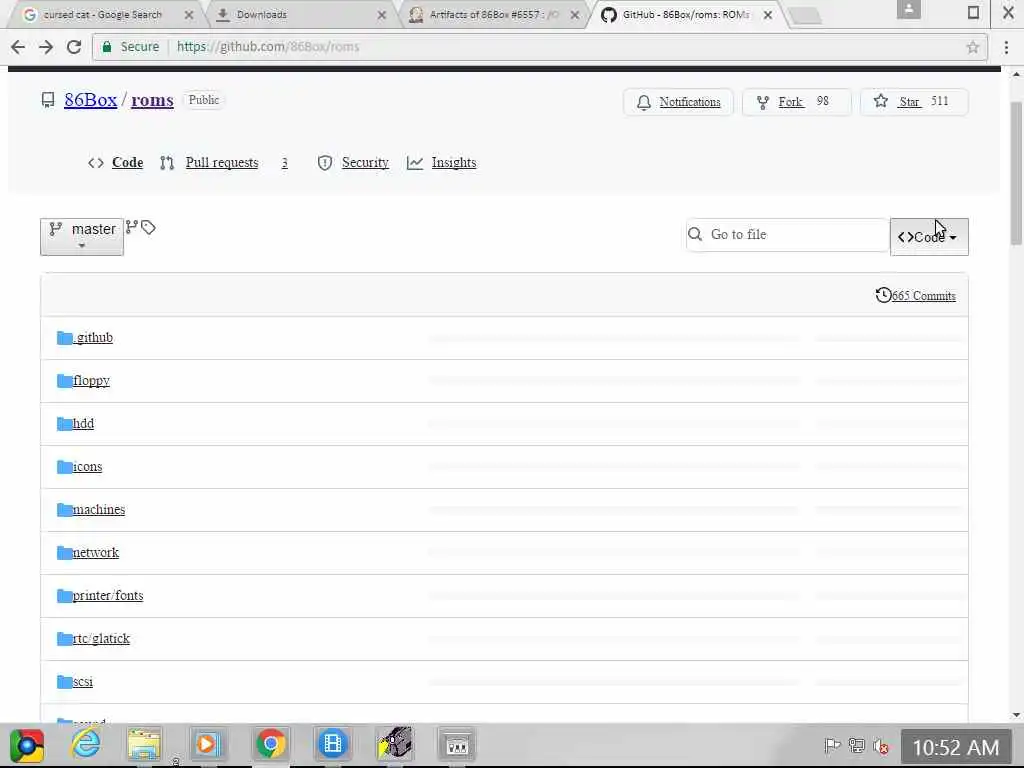Click the rtc/glatick folder icon
The image size is (1024, 768).
point(65,639)
